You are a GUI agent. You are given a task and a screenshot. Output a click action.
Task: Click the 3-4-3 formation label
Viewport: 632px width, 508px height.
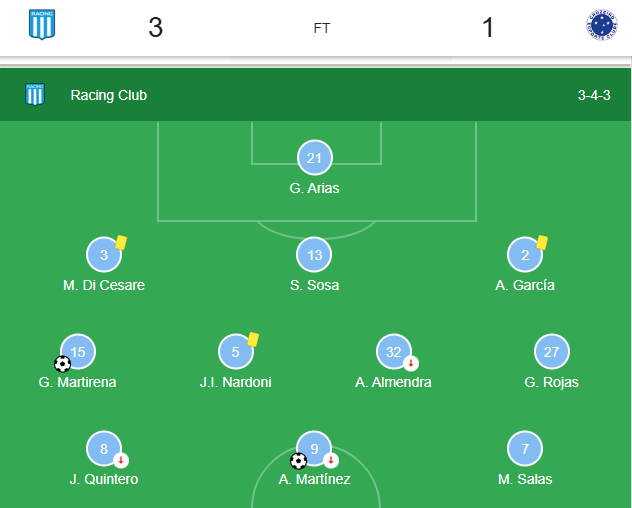click(594, 95)
